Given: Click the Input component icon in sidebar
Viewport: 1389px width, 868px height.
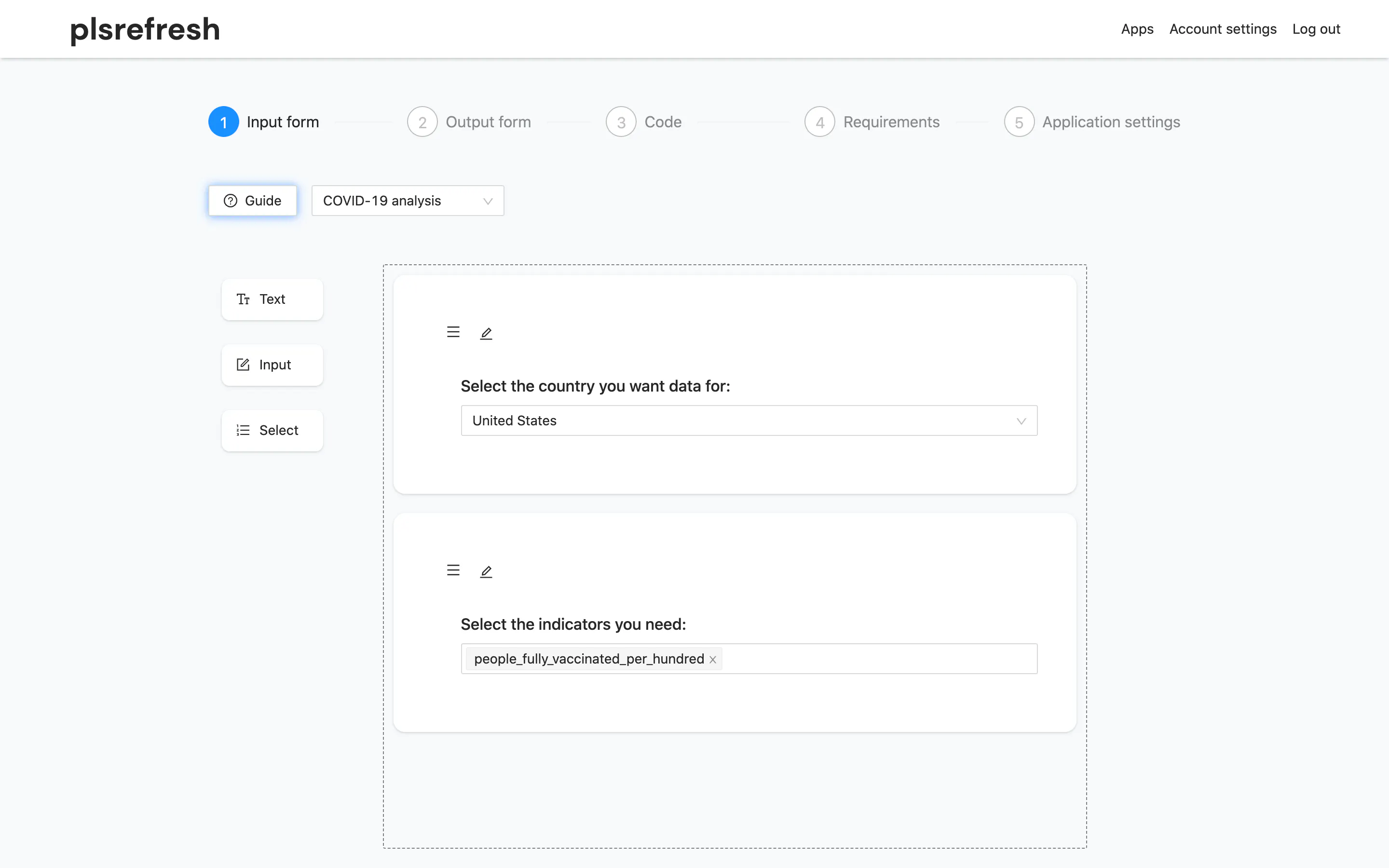Looking at the screenshot, I should [x=243, y=365].
